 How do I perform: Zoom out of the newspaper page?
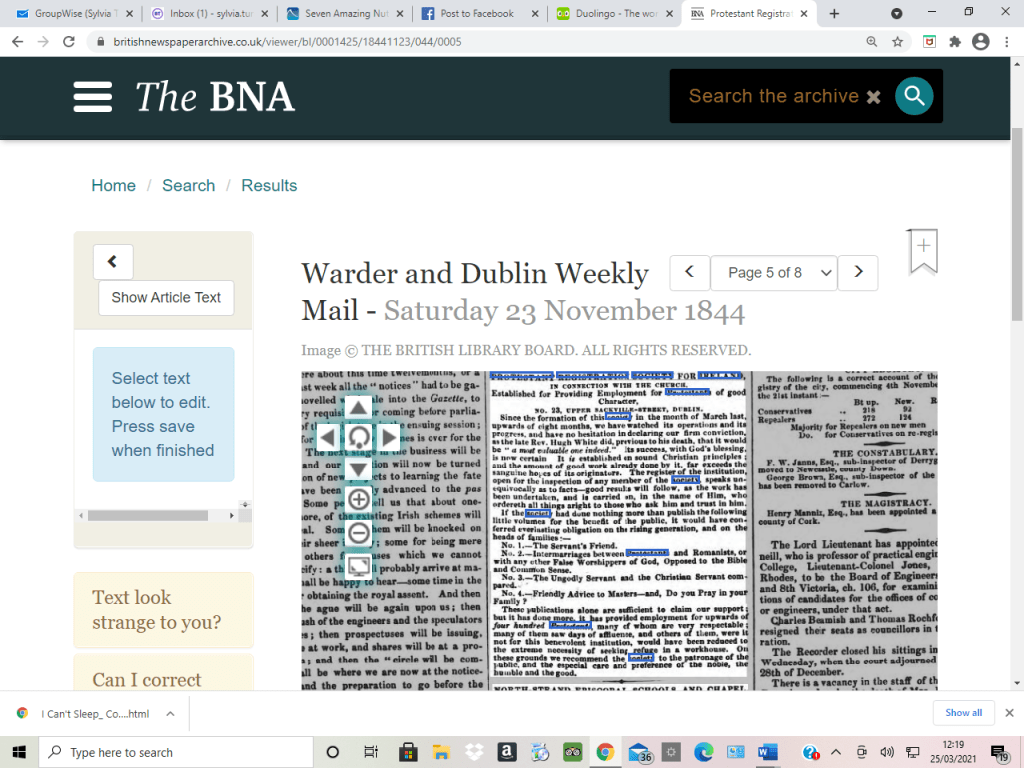[x=358, y=532]
